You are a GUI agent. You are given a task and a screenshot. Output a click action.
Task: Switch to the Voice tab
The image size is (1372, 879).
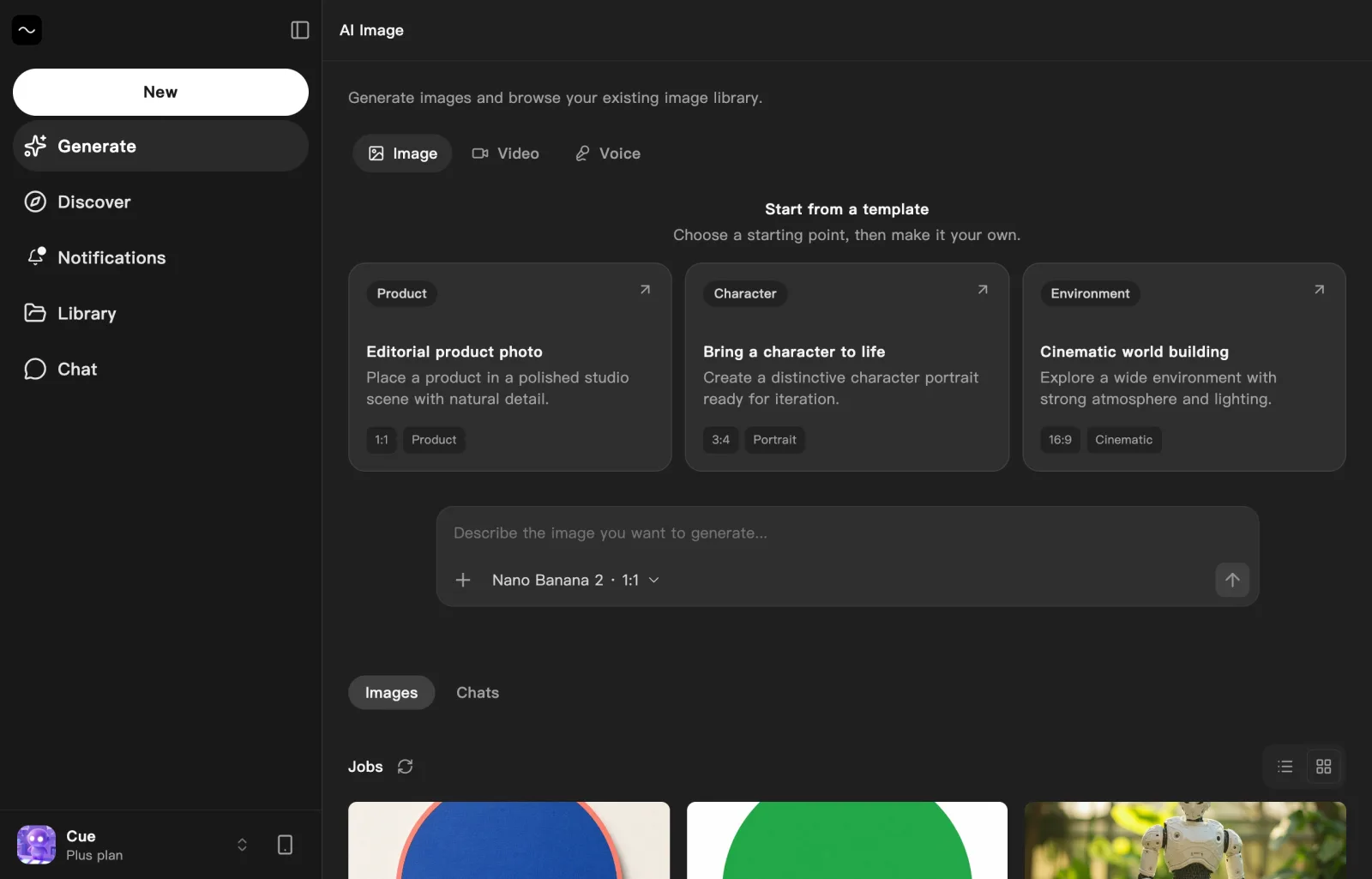coord(608,154)
